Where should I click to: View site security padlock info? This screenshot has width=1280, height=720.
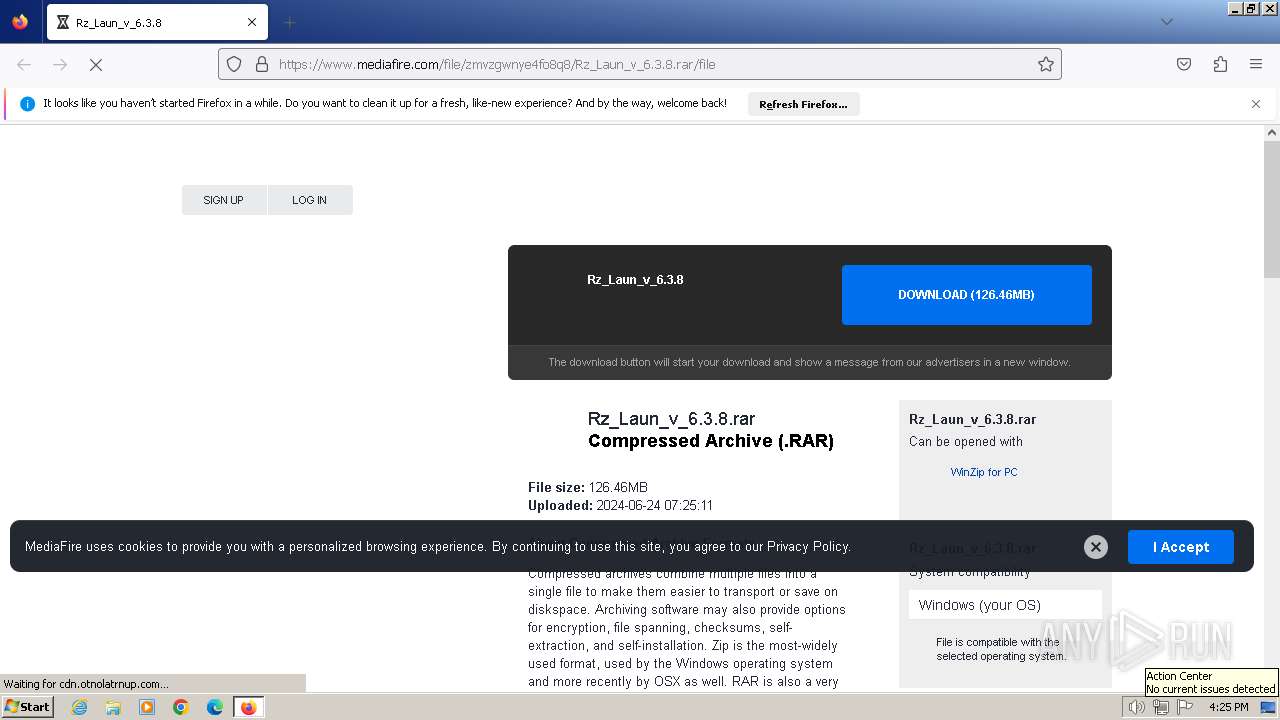pyautogui.click(x=262, y=64)
